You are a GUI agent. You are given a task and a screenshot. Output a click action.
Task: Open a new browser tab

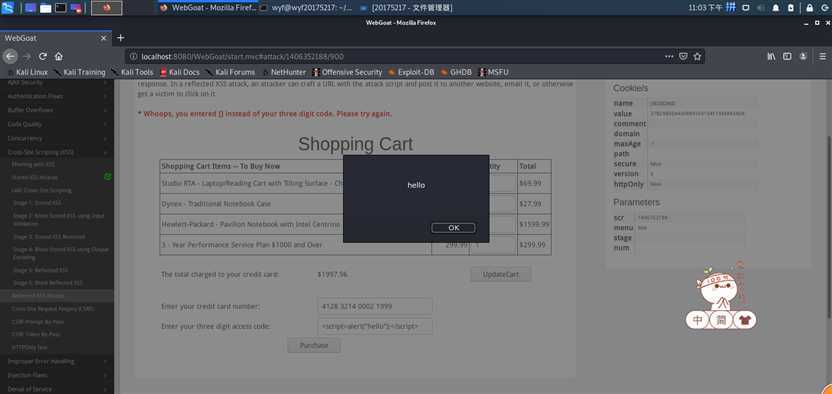coord(120,38)
